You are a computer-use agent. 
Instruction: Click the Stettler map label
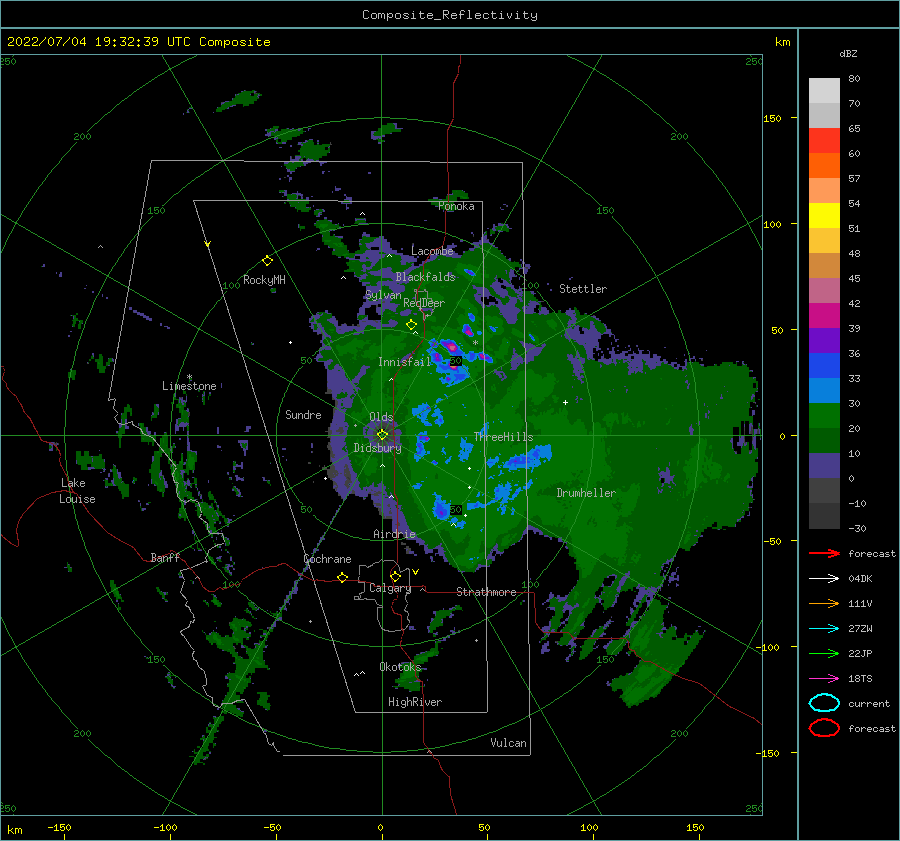tap(583, 289)
